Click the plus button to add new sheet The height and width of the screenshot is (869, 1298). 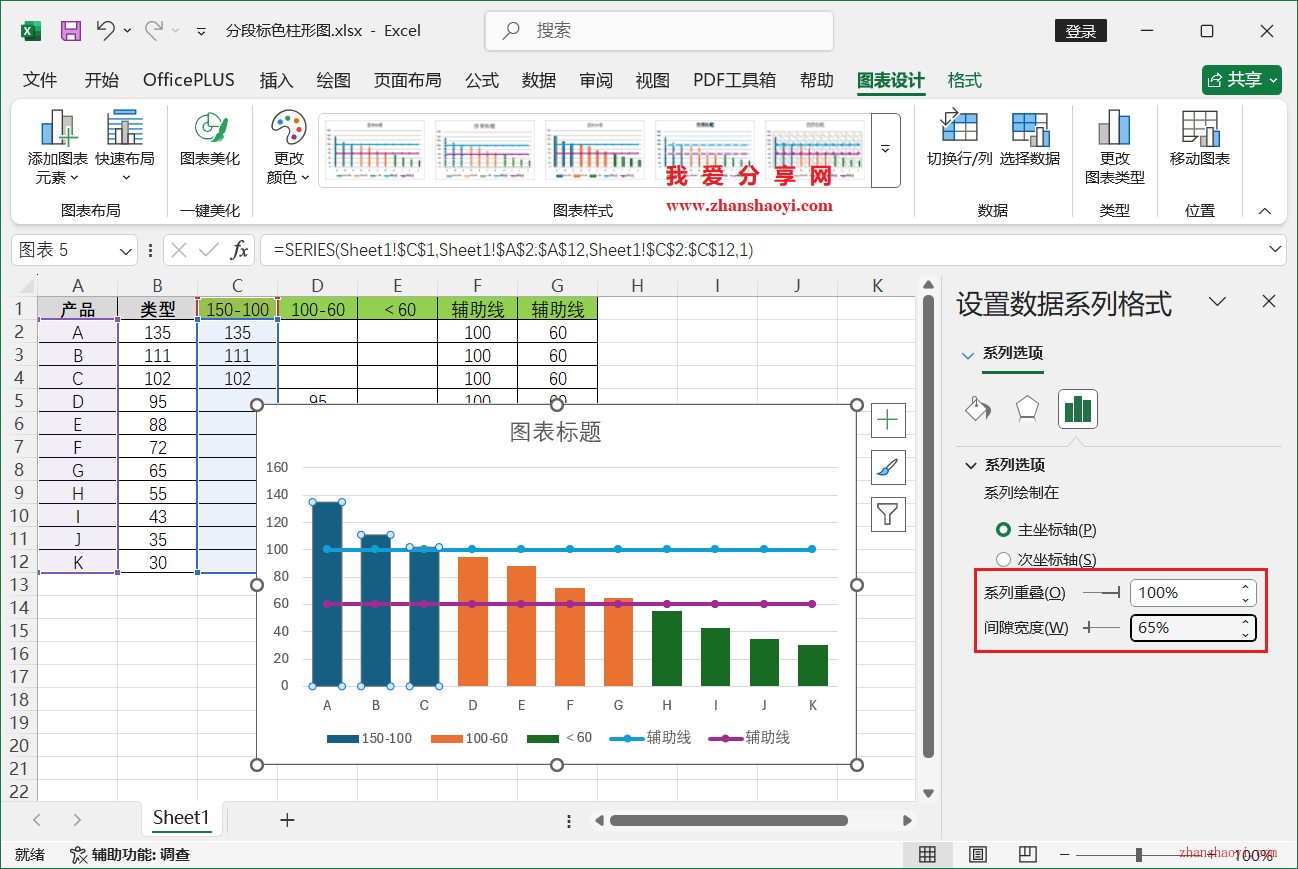click(287, 819)
